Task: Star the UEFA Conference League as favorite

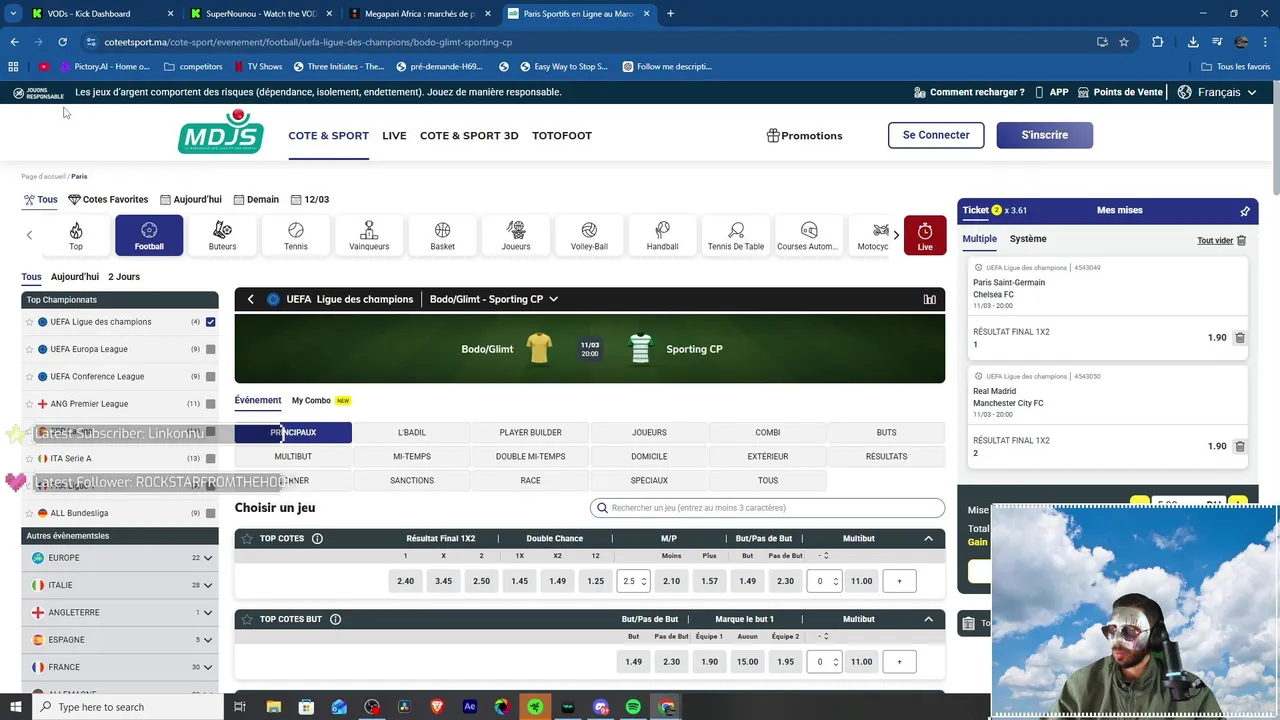Action: (29, 377)
